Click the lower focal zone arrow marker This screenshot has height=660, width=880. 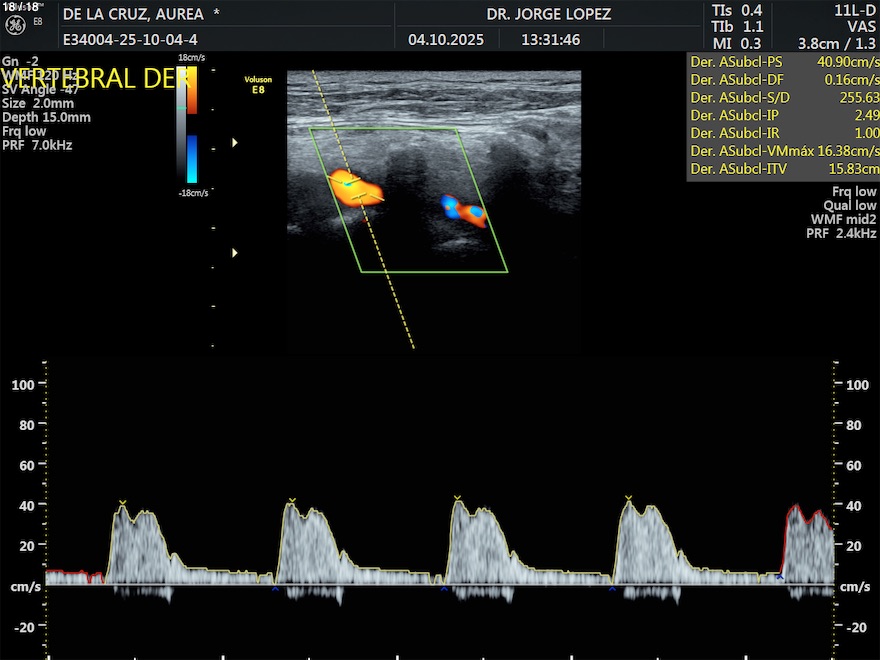235,253
